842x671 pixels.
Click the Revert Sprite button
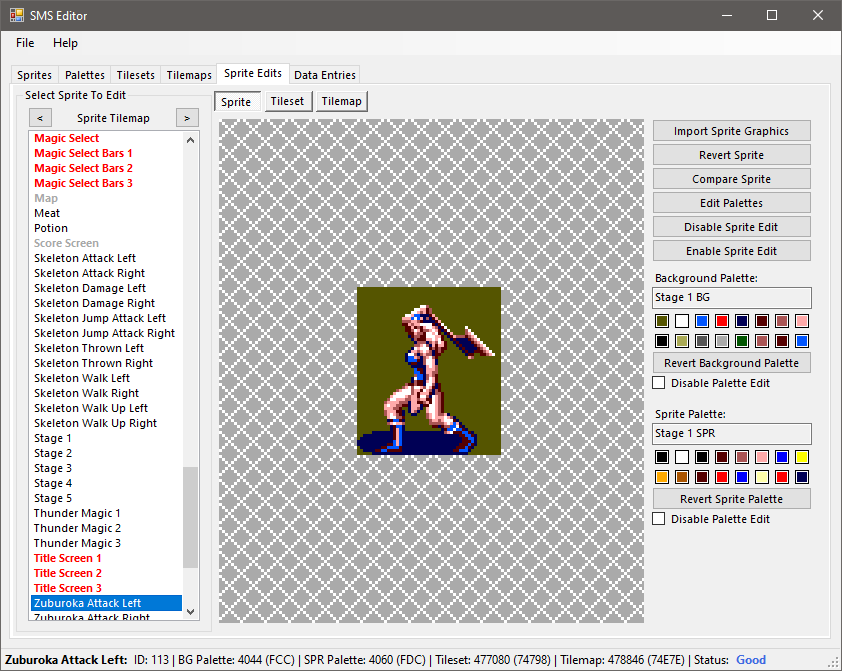click(x=731, y=155)
